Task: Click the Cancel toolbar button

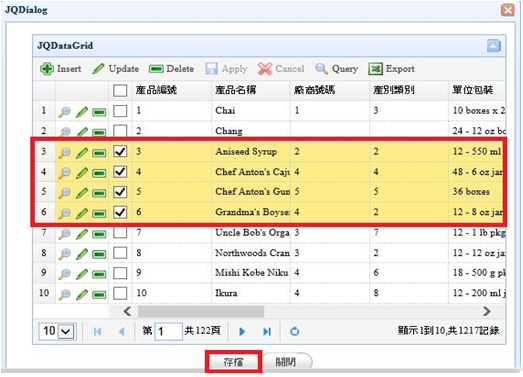Action: tap(281, 69)
